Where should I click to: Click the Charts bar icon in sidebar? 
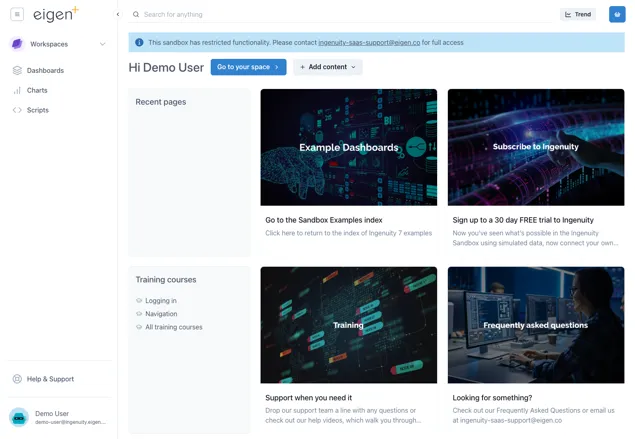[17, 90]
